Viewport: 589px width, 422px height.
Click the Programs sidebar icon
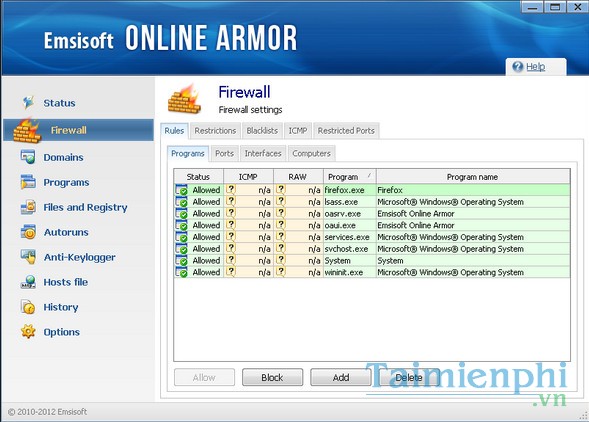pyautogui.click(x=28, y=182)
